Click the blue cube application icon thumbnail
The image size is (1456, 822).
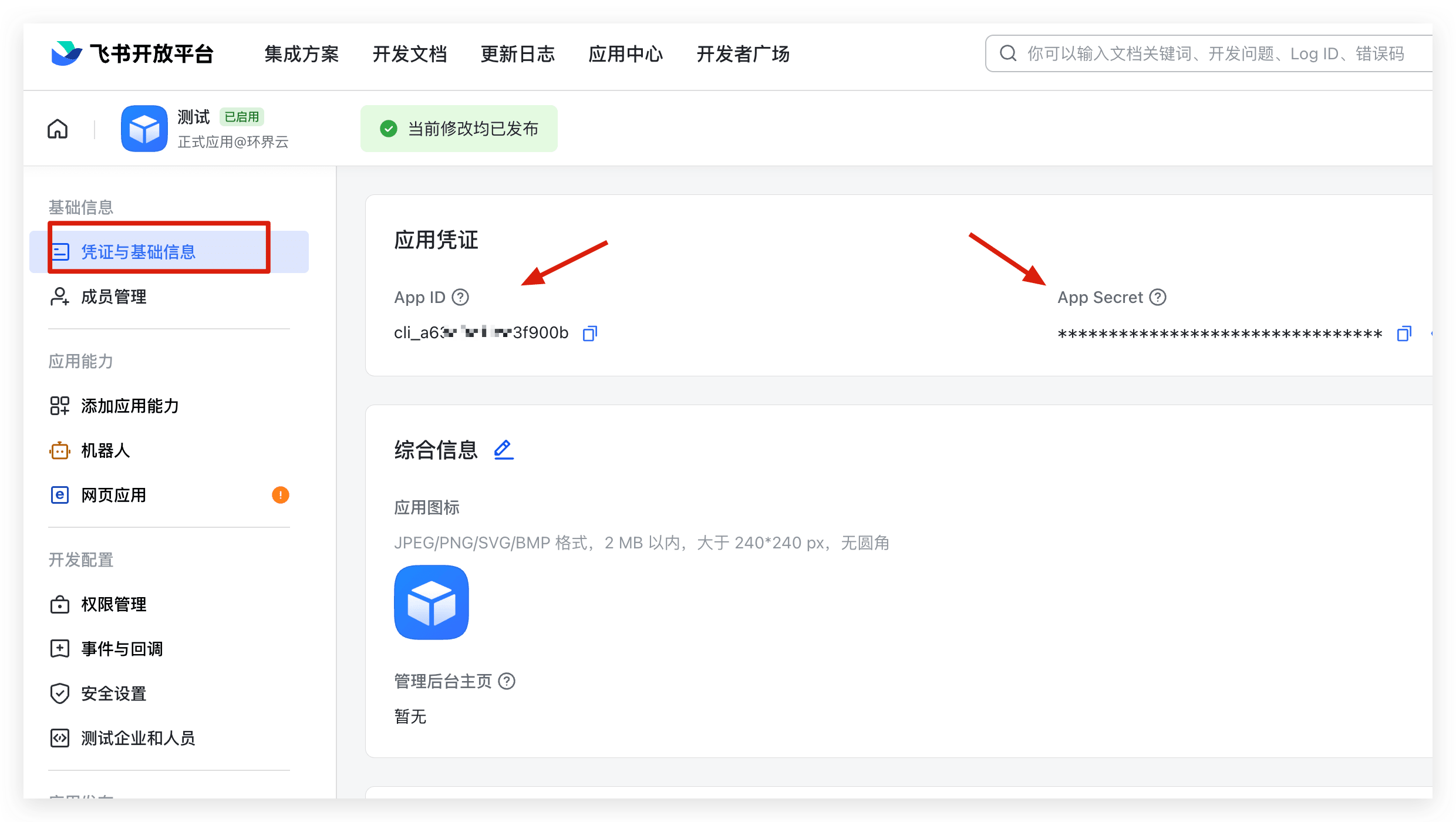tap(432, 602)
